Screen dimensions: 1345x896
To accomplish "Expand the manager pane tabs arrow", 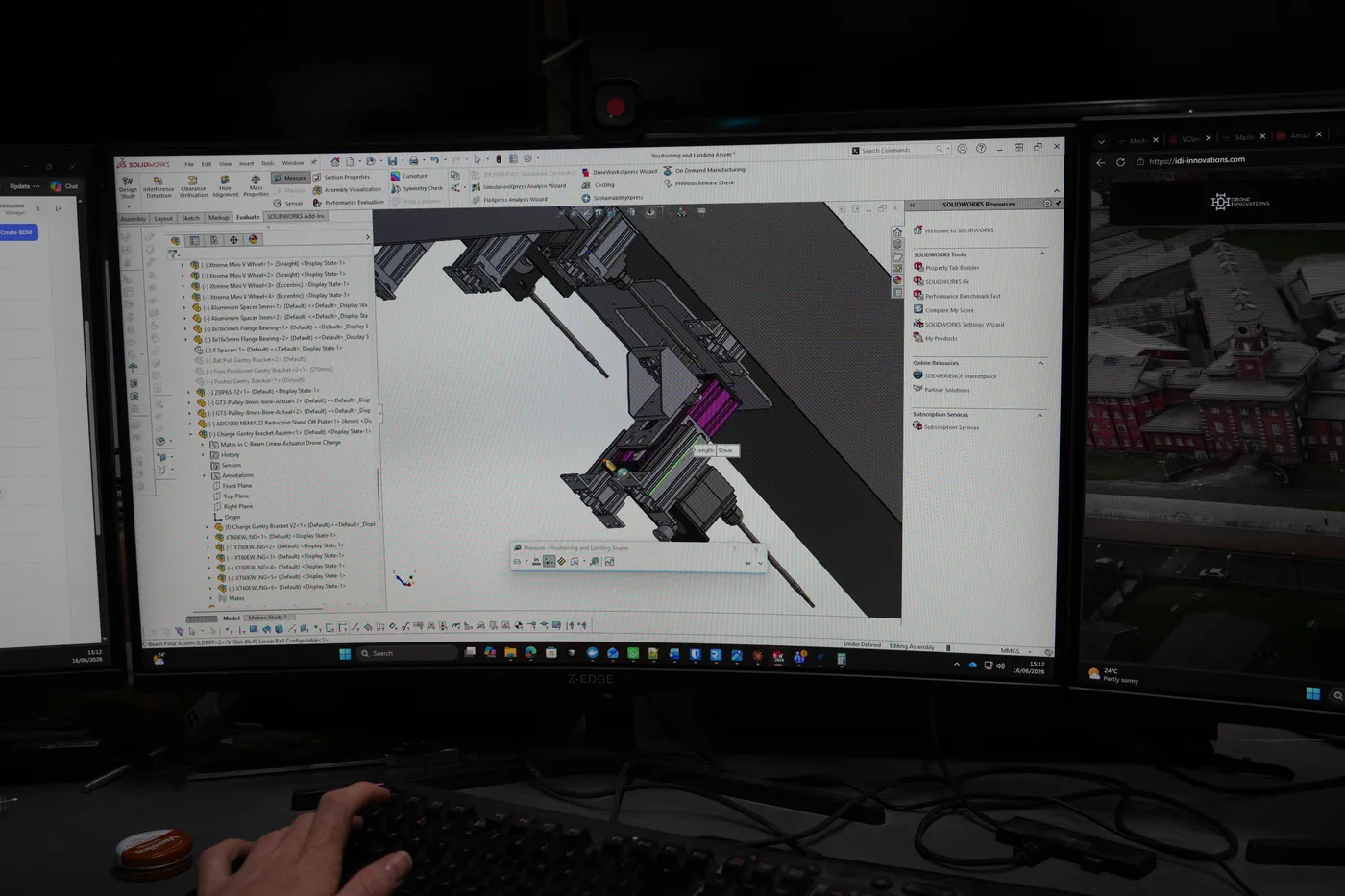I will tap(368, 237).
